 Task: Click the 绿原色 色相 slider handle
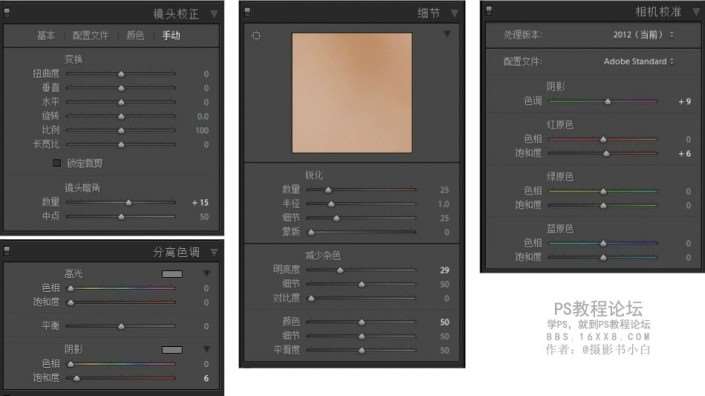click(603, 191)
